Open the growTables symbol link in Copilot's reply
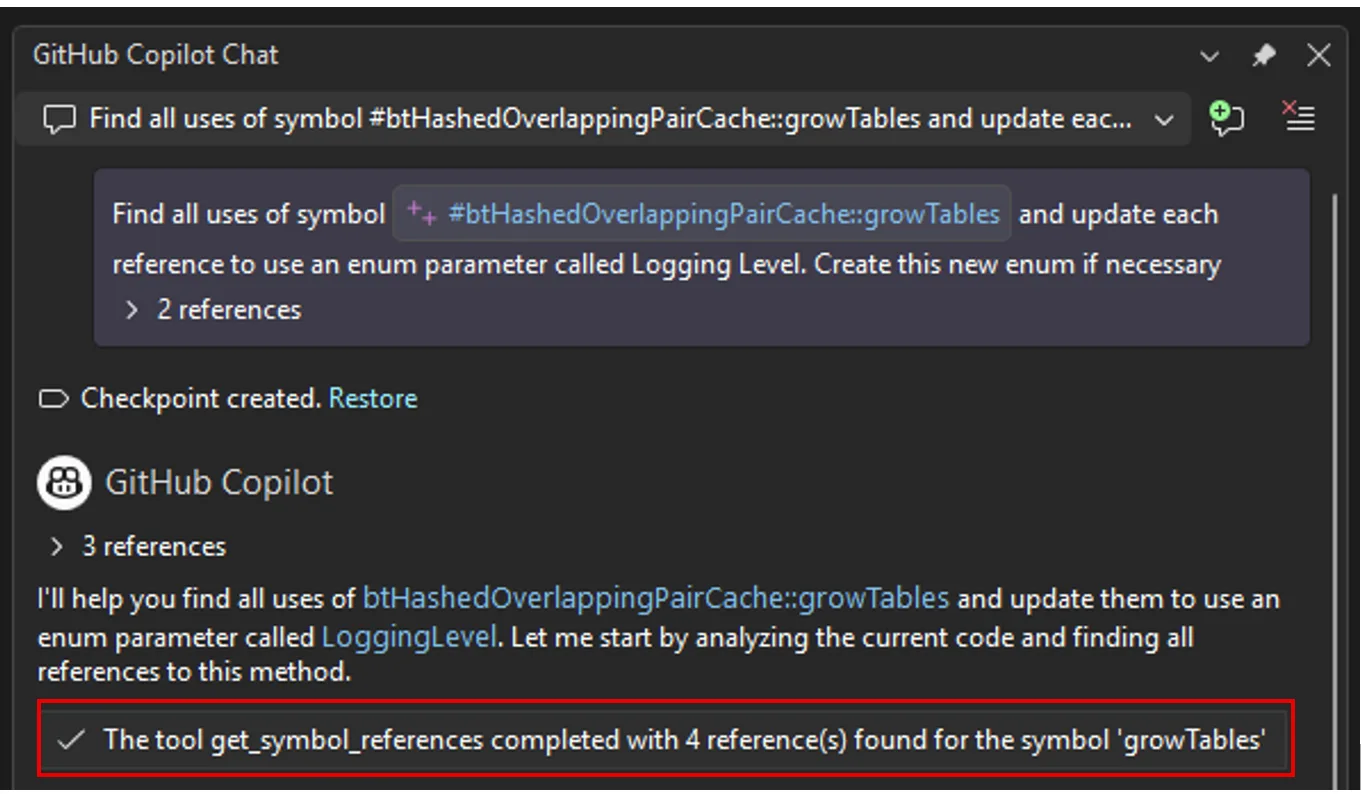 (655, 599)
